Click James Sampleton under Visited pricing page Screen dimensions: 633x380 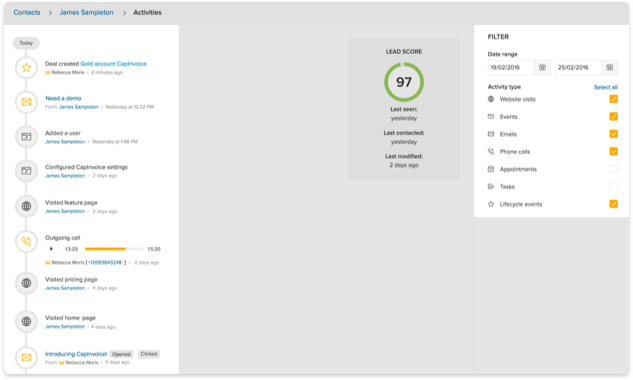[x=65, y=288]
